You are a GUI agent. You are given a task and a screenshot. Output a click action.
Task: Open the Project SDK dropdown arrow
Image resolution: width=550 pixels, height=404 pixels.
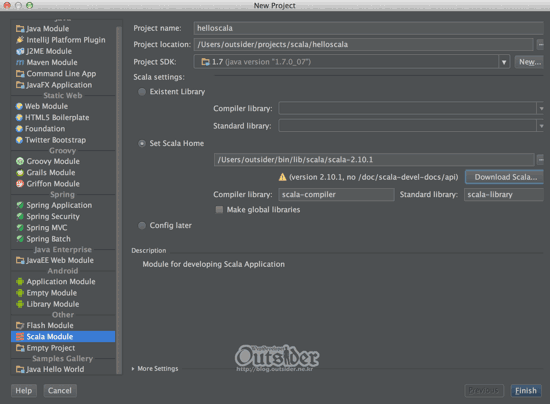[504, 62]
